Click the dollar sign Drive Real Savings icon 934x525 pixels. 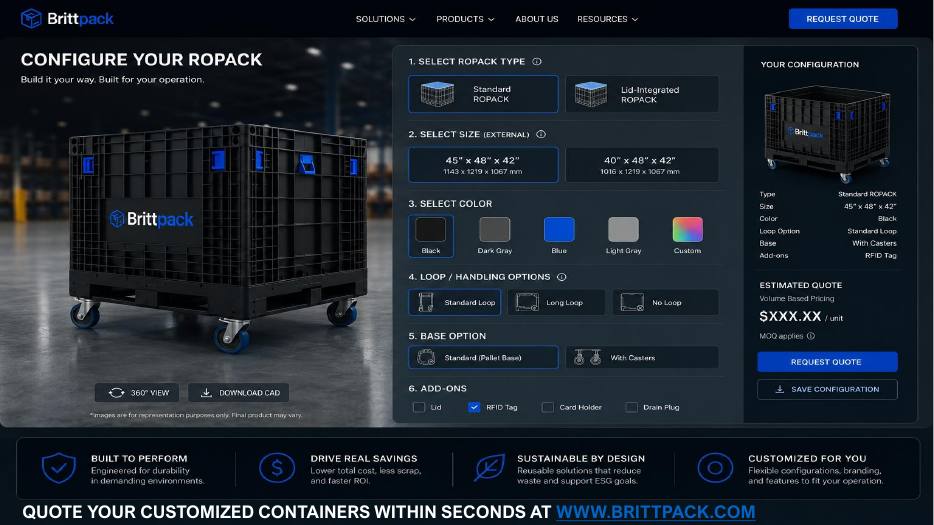pyautogui.click(x=277, y=468)
